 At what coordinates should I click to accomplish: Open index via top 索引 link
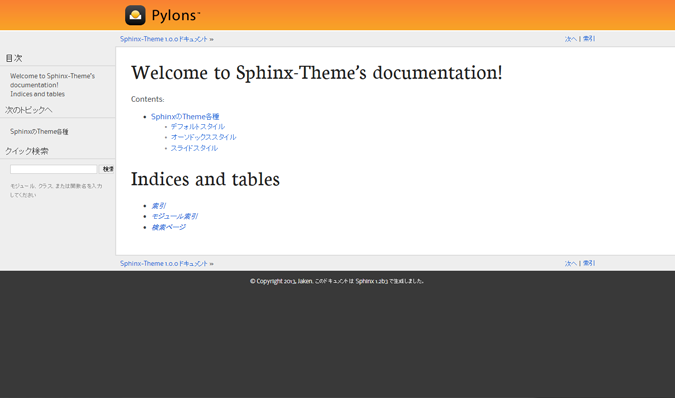(588, 39)
